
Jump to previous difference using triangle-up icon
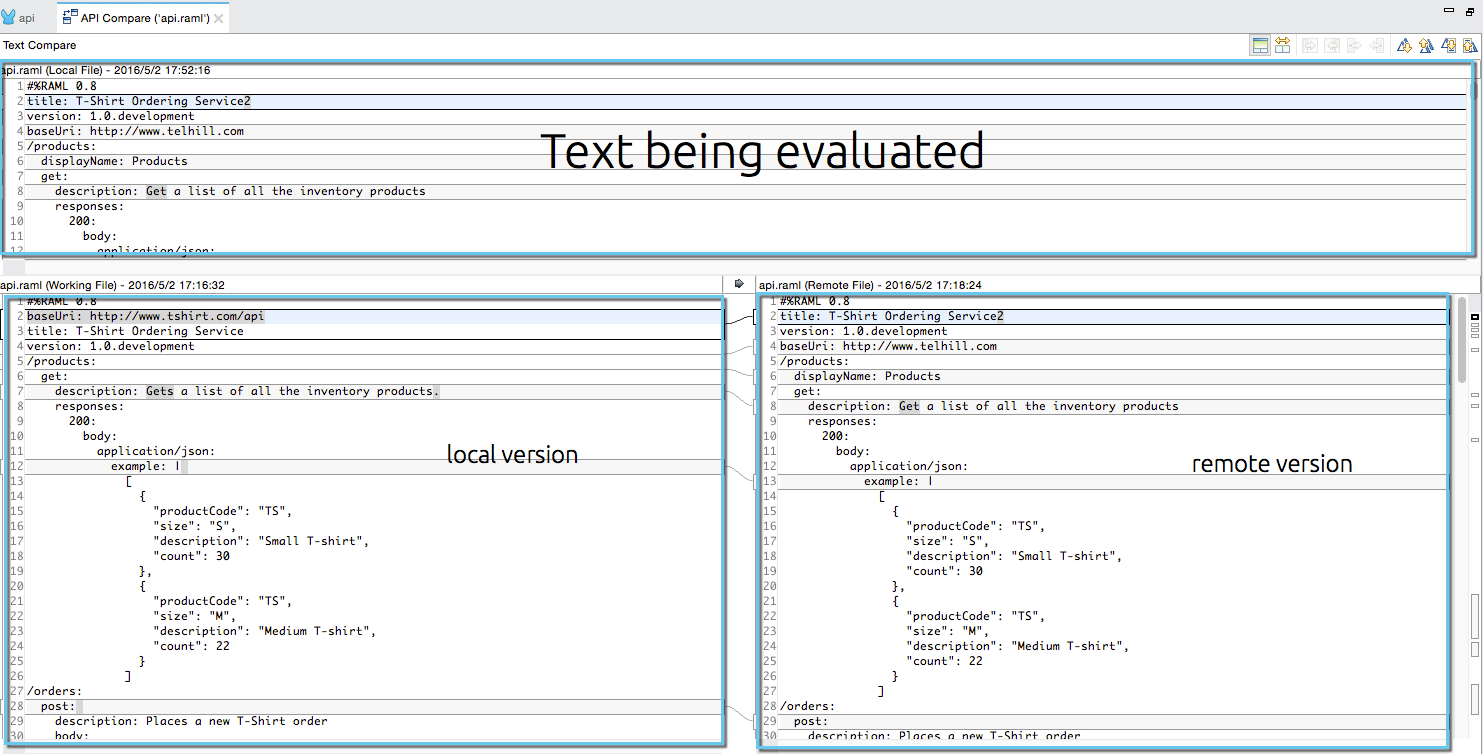pos(1426,44)
